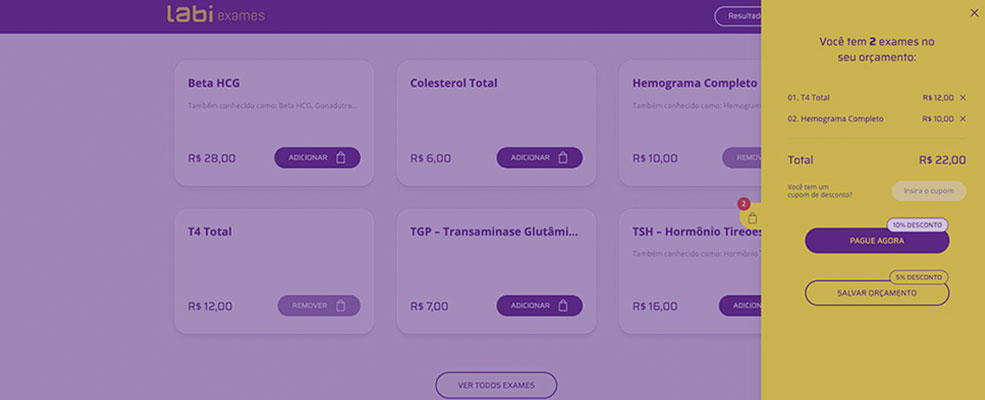Click bag icon on Colesterol Total Adicionar button

(x=563, y=158)
